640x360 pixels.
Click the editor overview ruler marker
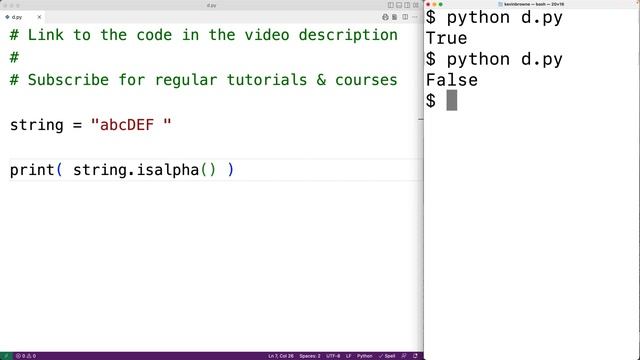(421, 119)
